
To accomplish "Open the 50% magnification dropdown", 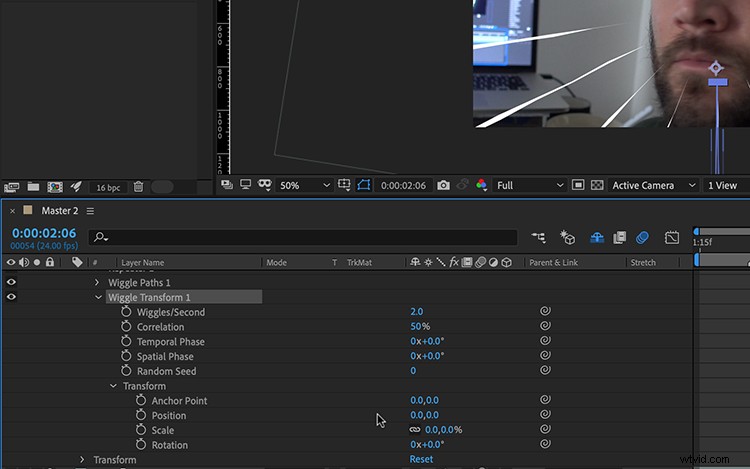I will pyautogui.click(x=304, y=185).
